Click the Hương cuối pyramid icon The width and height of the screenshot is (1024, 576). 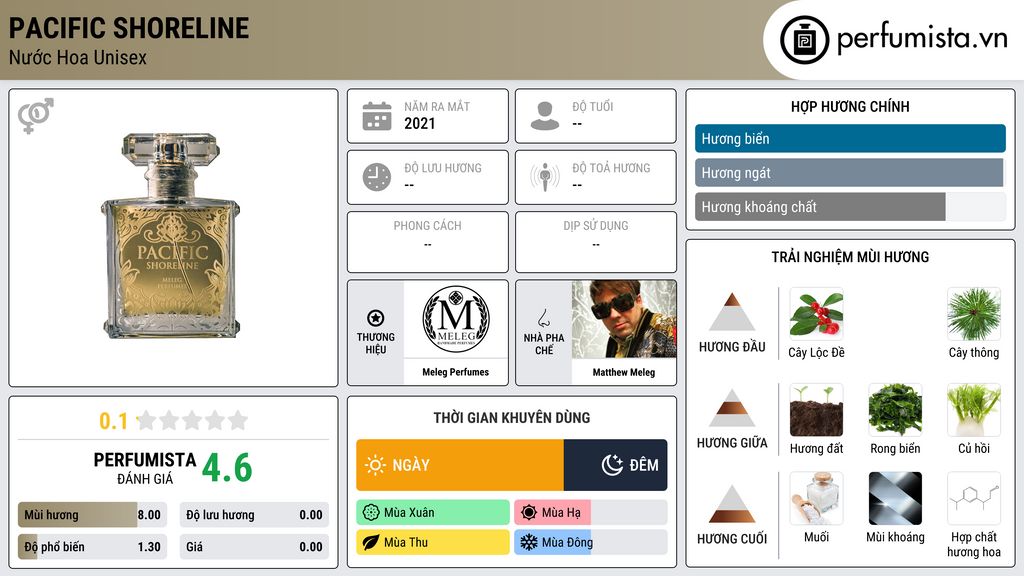coord(732,504)
